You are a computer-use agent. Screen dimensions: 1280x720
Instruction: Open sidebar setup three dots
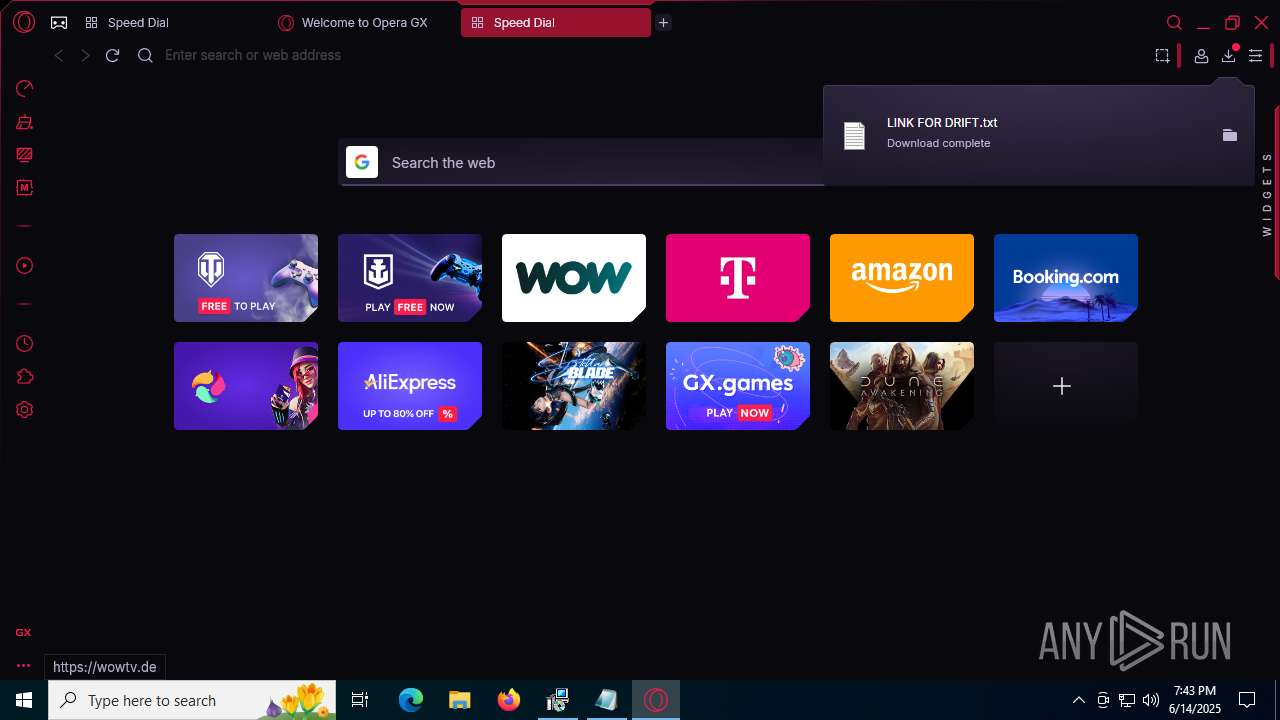23,666
